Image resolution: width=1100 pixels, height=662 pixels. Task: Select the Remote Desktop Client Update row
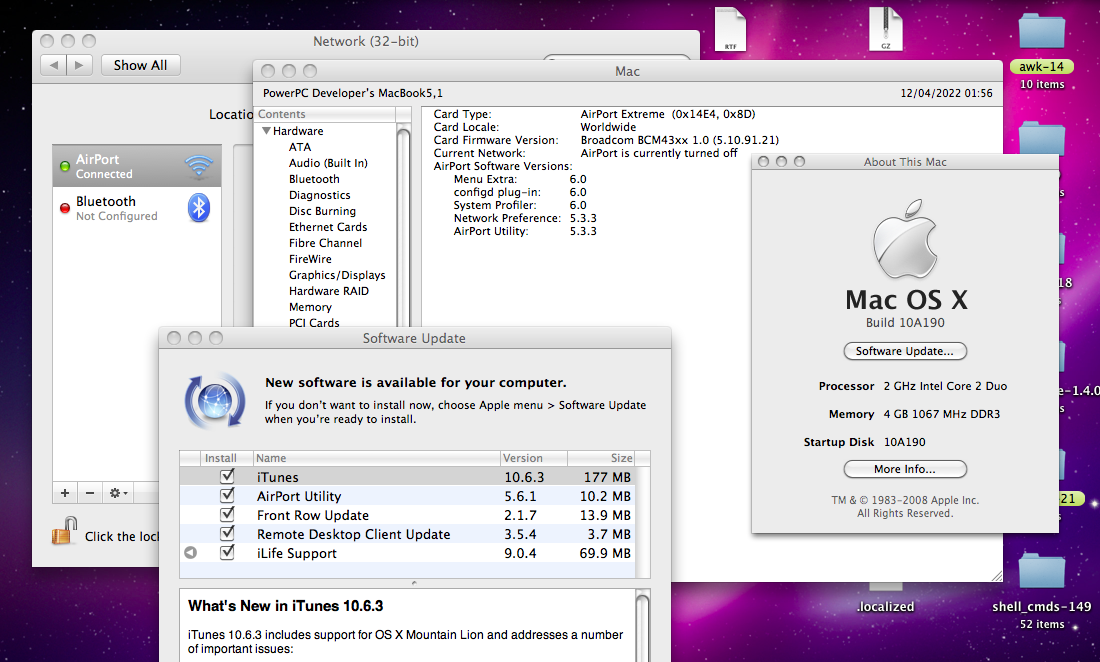(408, 534)
